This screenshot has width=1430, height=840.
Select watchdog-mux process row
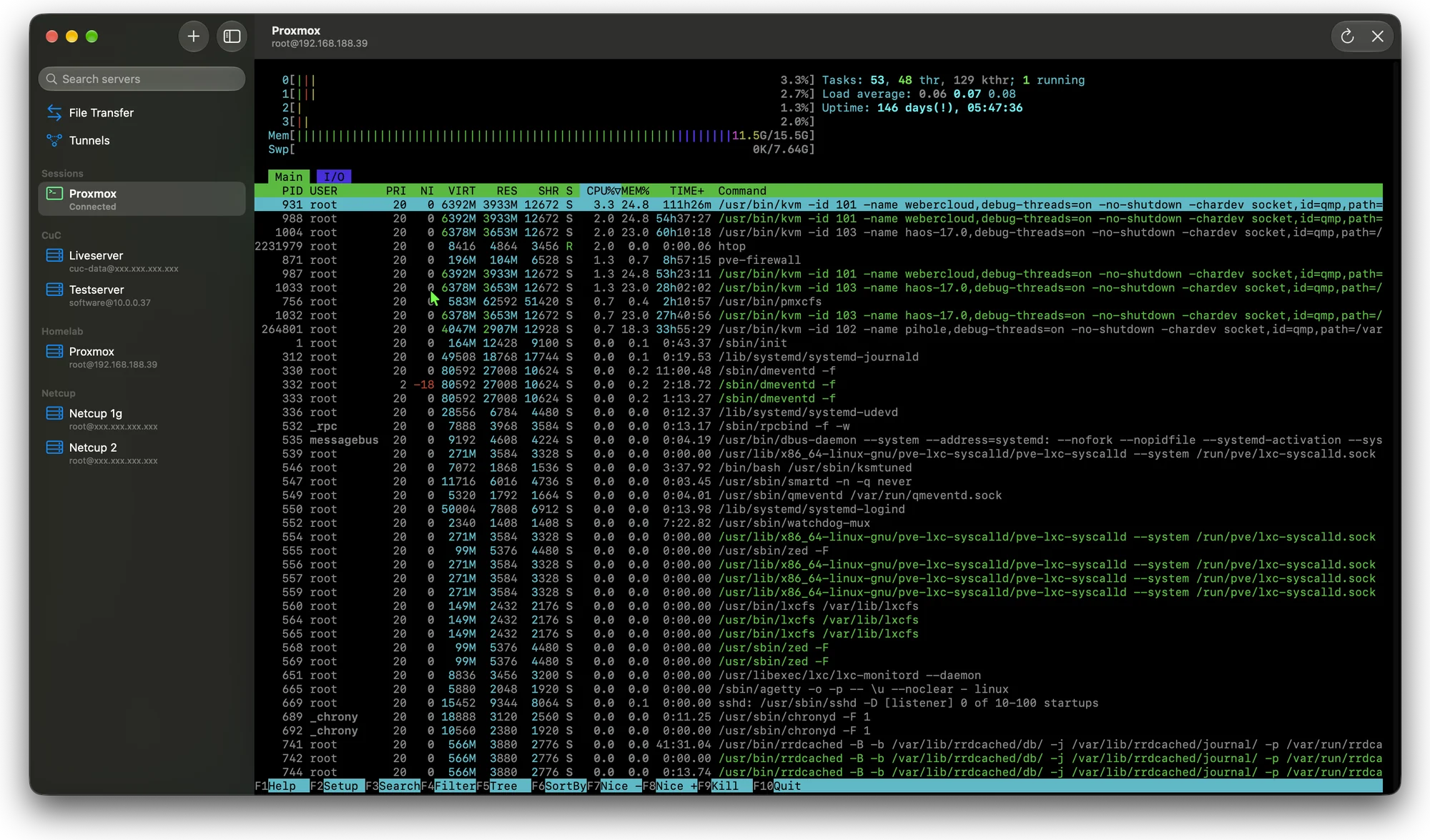point(818,523)
